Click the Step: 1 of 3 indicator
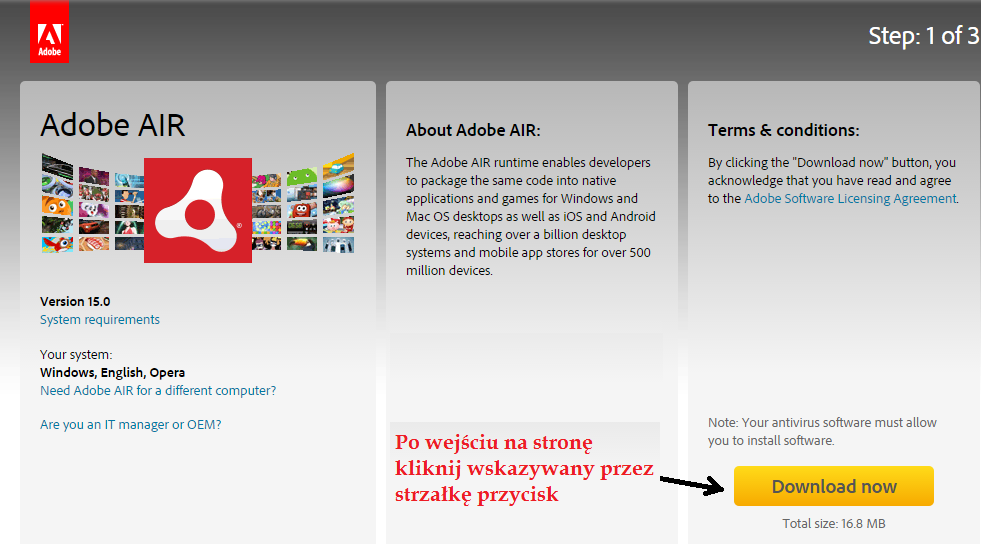981x546 pixels. coord(923,36)
